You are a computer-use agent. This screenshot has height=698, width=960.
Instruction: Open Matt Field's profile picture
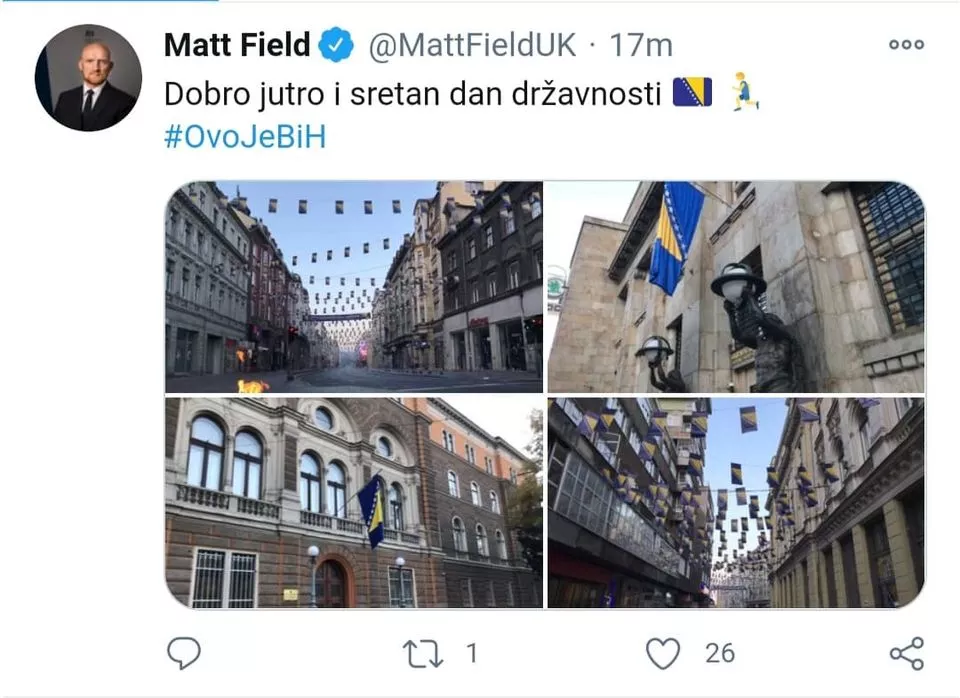tap(89, 78)
